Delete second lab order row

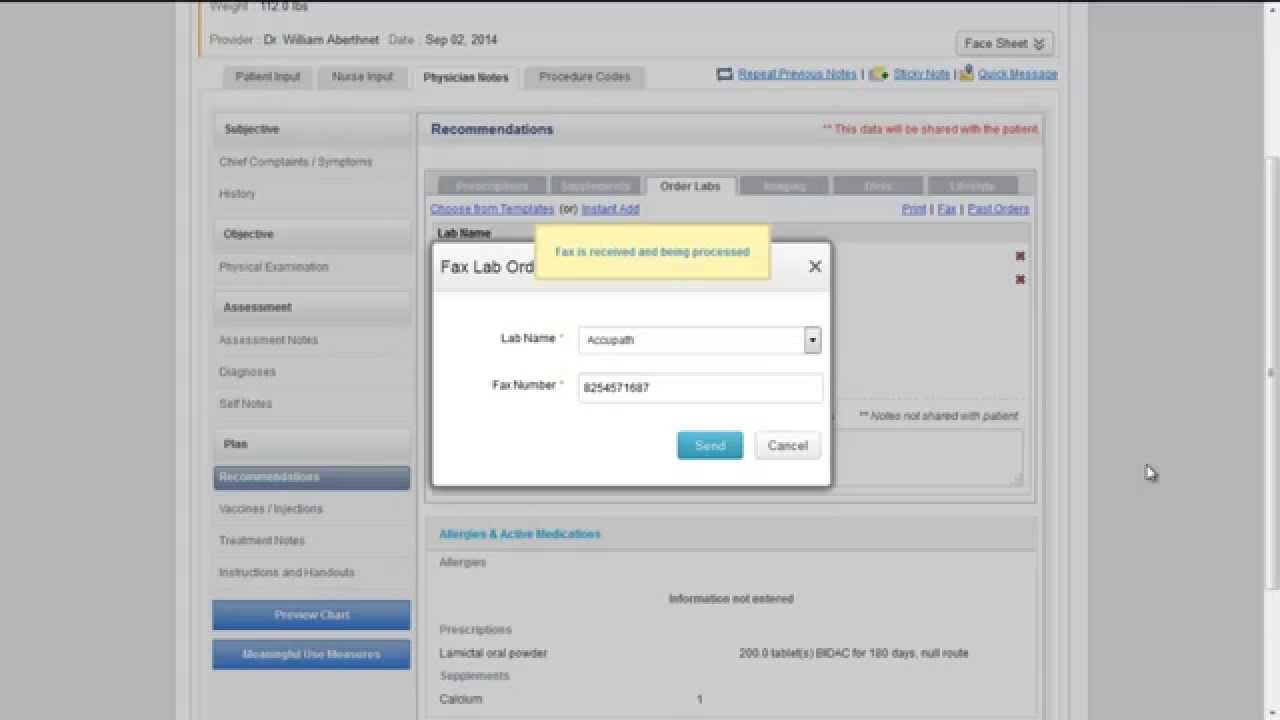point(1020,279)
